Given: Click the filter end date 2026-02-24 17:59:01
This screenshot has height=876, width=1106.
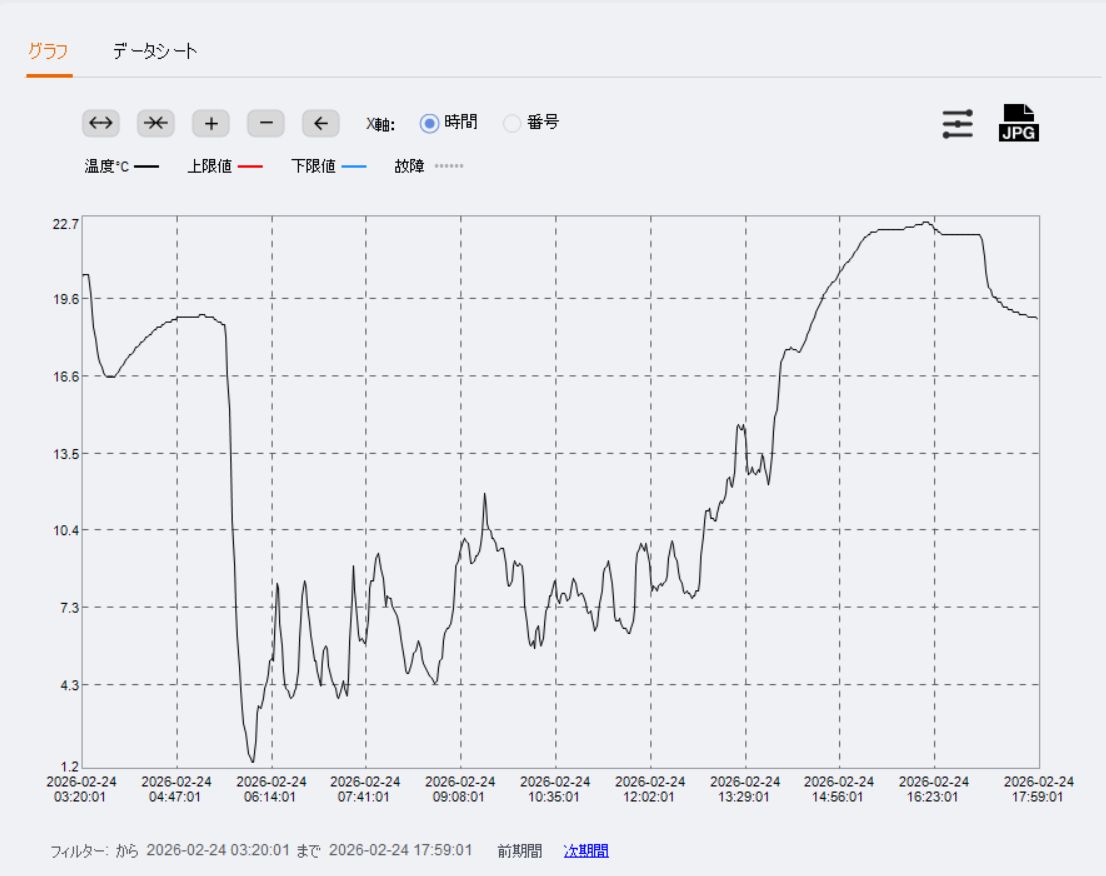Looking at the screenshot, I should [400, 851].
